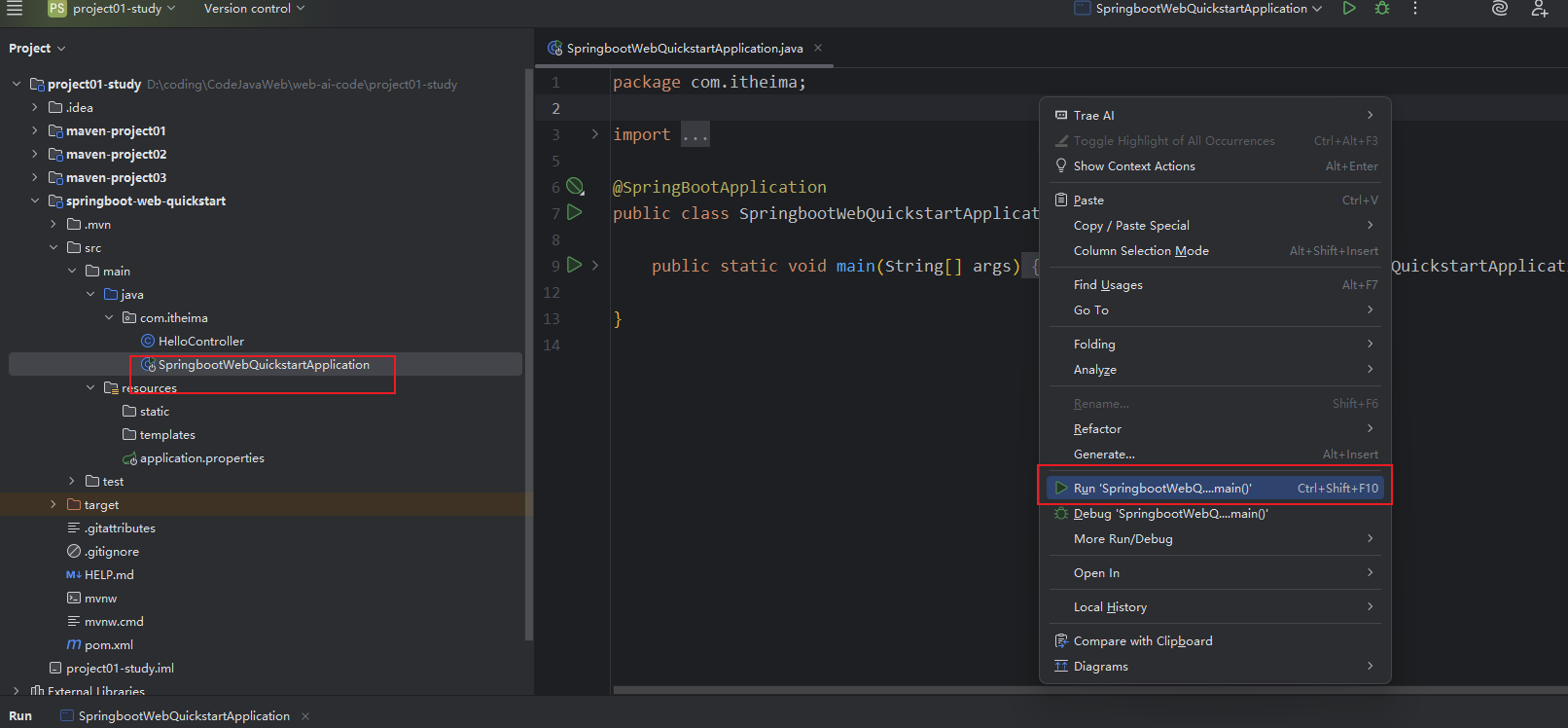Image resolution: width=1568 pixels, height=728 pixels.
Task: Close the Run tool window tab
Action: 305,716
